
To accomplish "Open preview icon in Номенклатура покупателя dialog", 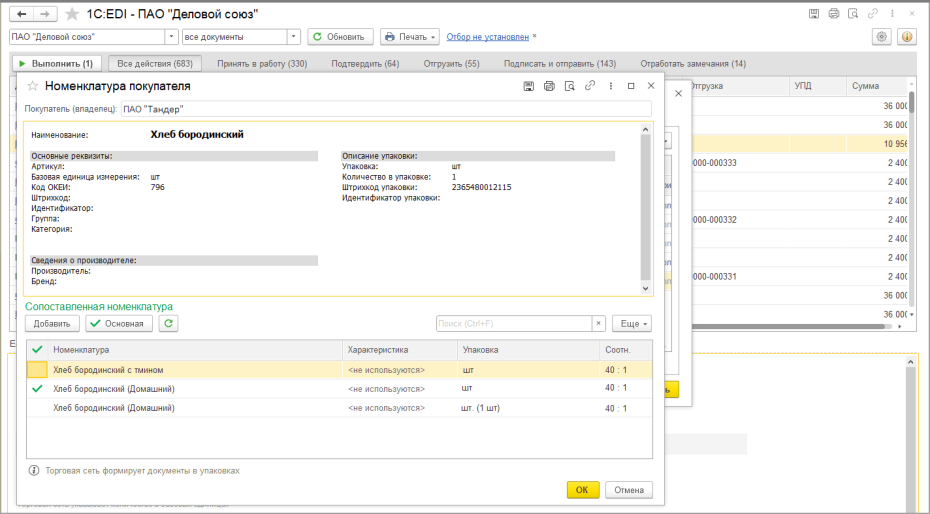I will click(569, 86).
